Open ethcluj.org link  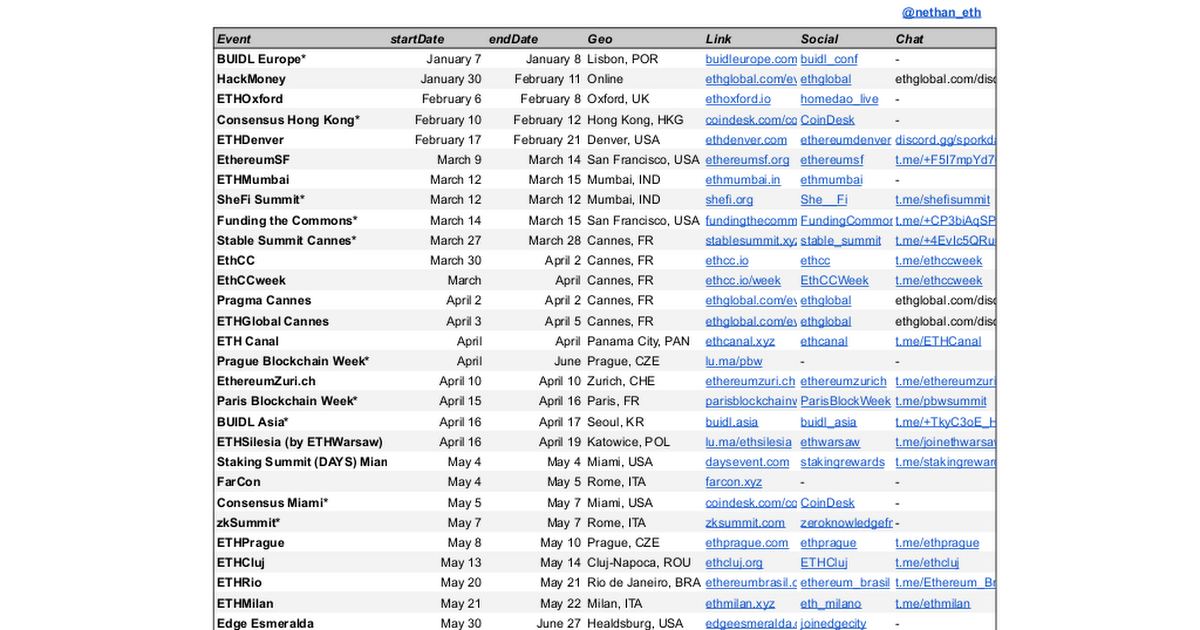734,563
